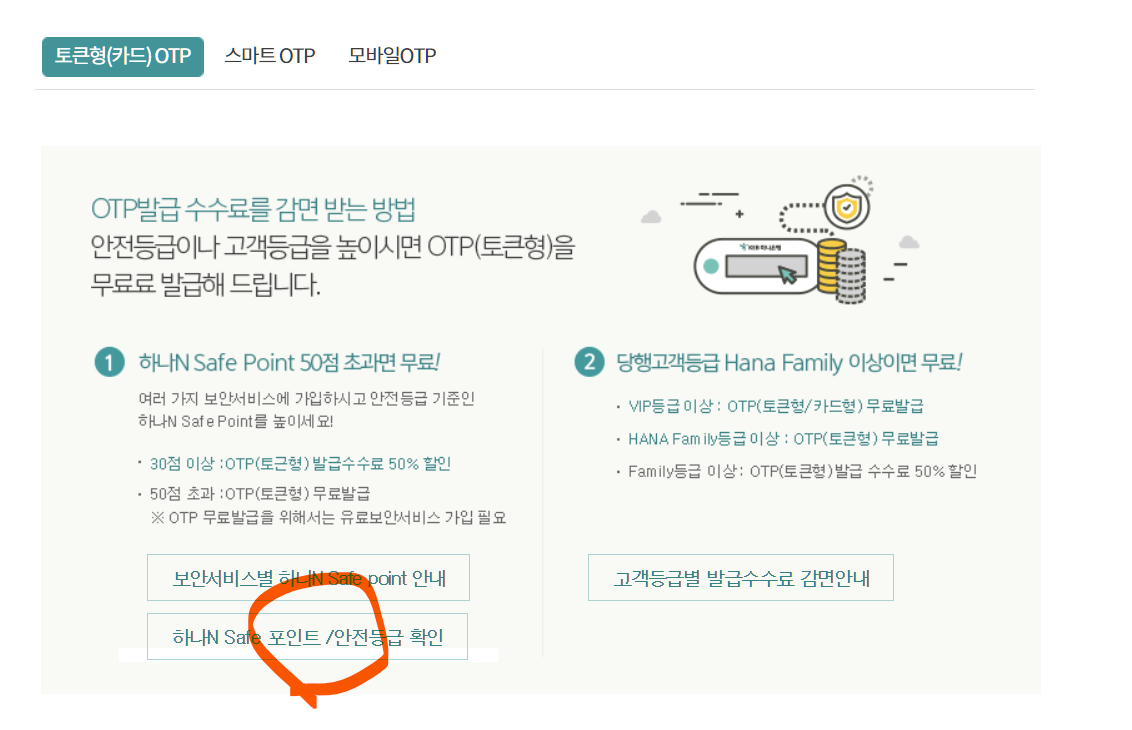Click text 30점 이상 발급수수료 50% 할인
This screenshot has height=730, width=1132.
[300, 464]
